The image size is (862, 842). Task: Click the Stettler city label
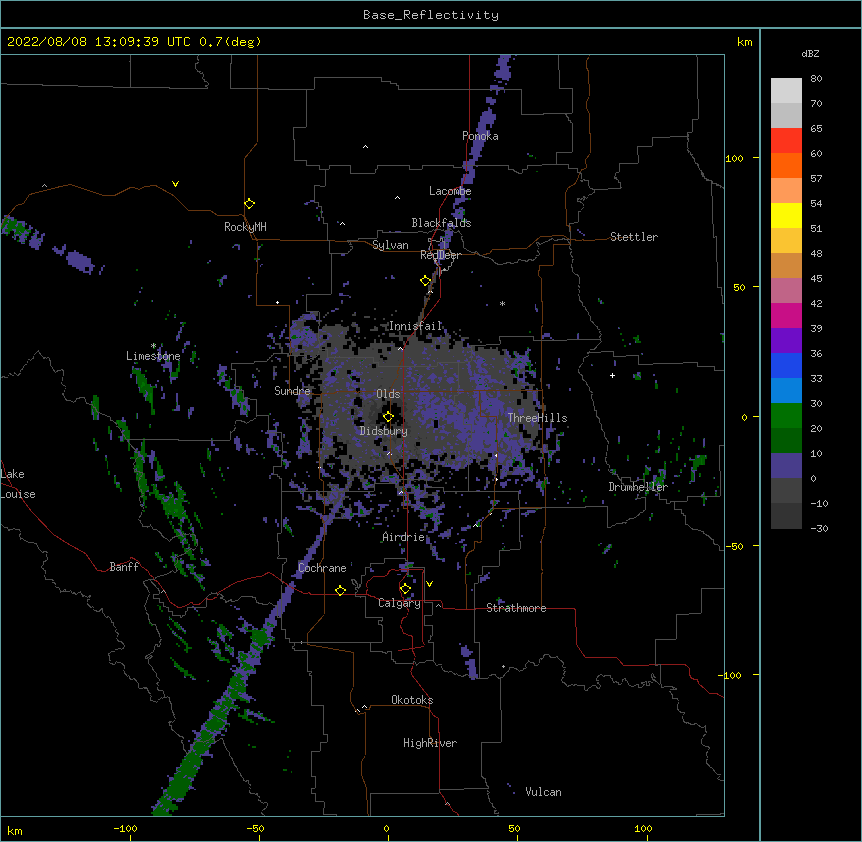pyautogui.click(x=634, y=237)
